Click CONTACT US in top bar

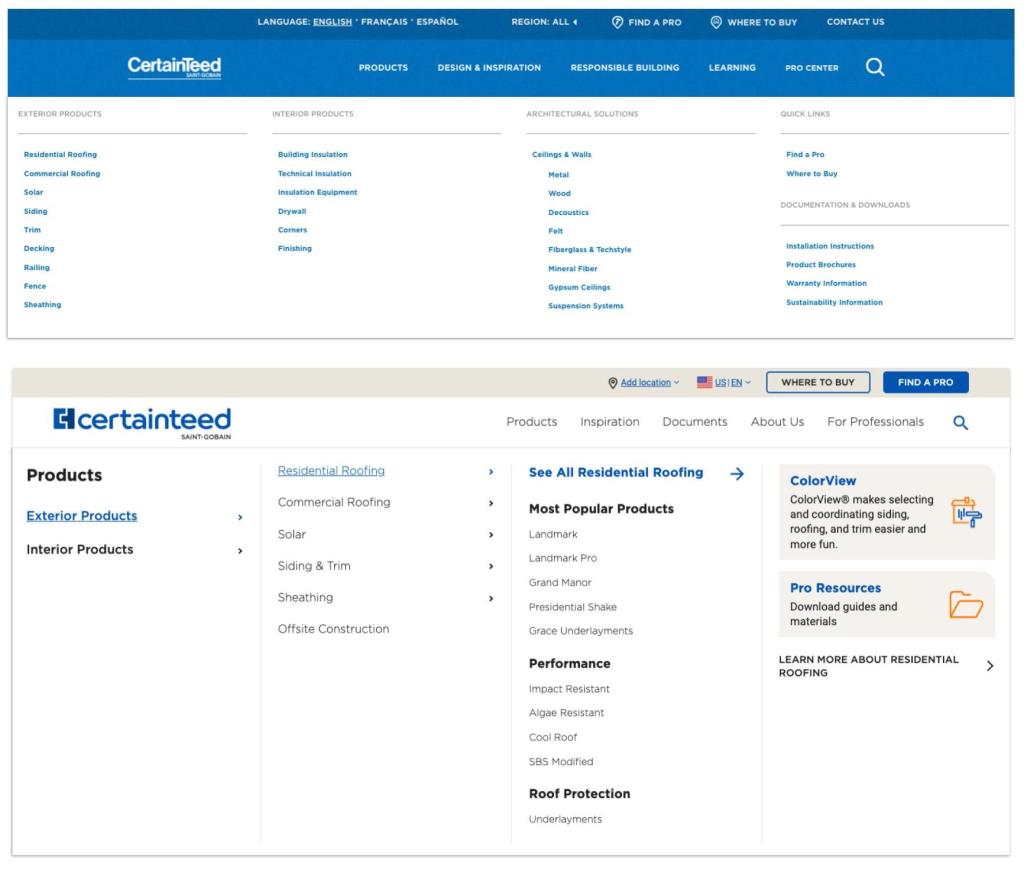(855, 22)
